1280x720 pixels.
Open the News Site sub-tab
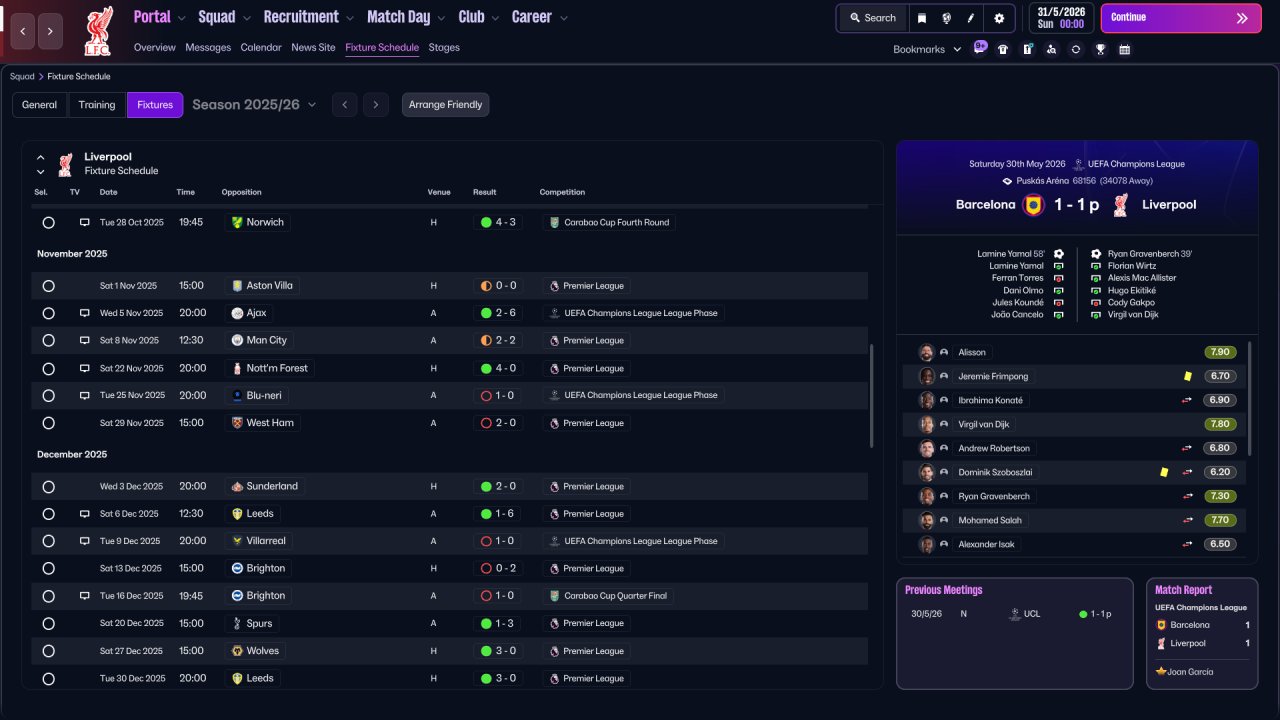point(313,47)
